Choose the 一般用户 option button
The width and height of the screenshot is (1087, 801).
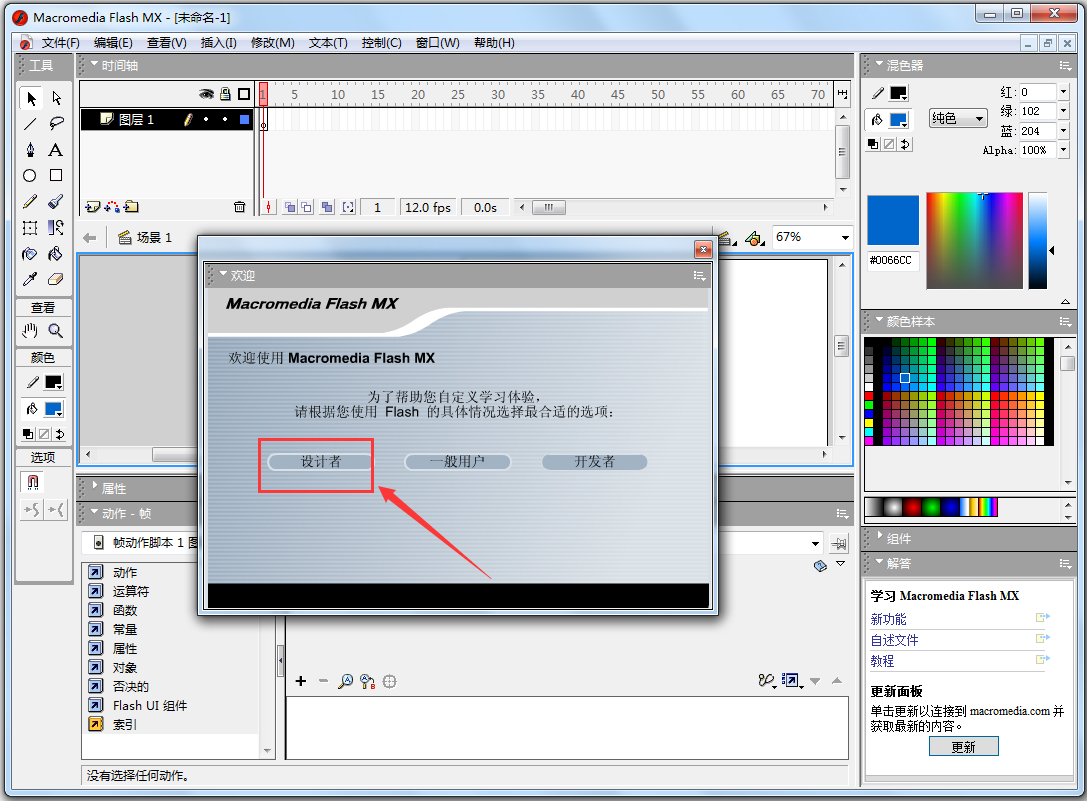coord(458,462)
